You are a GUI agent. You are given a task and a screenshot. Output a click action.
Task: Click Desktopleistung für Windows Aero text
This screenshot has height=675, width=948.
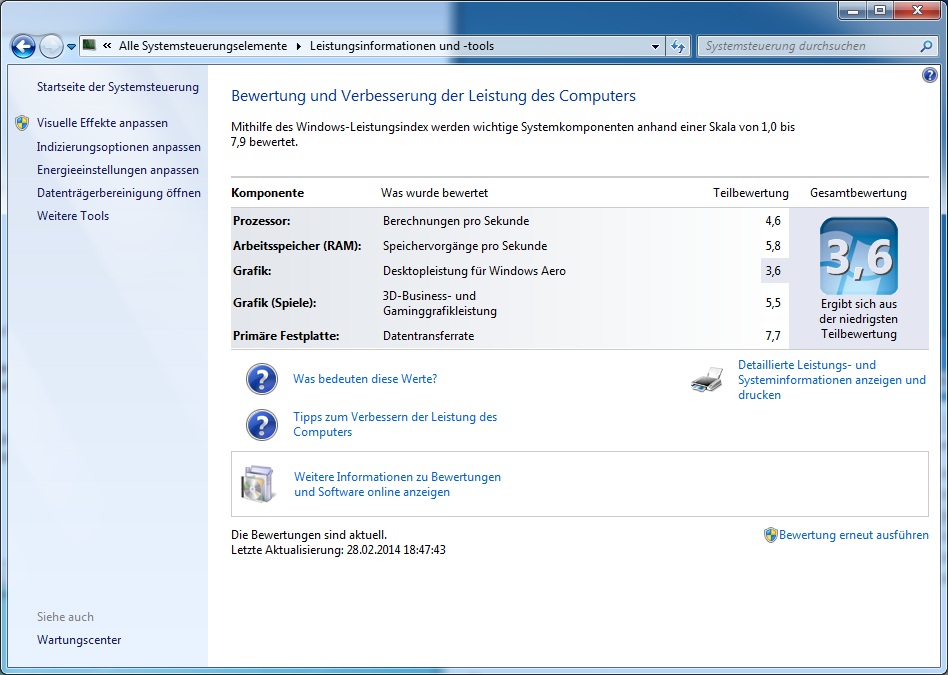[x=475, y=271]
